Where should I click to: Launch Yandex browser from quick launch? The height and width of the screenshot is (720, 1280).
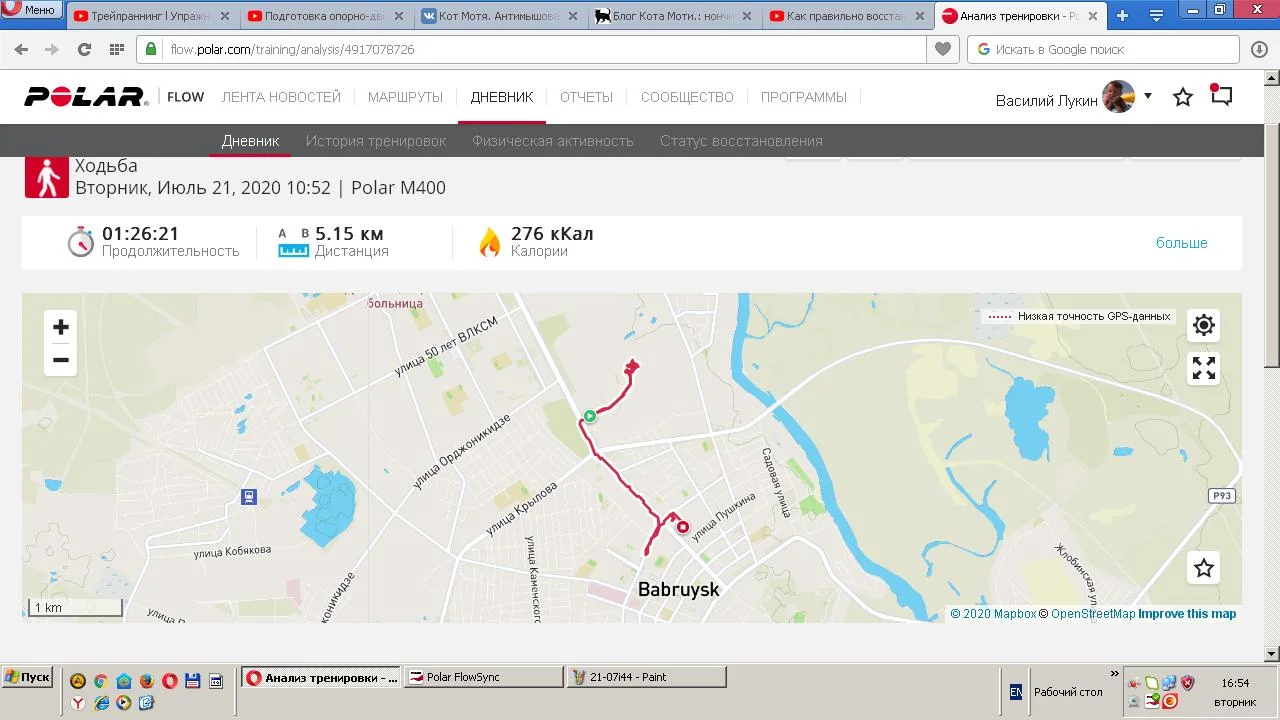click(78, 703)
